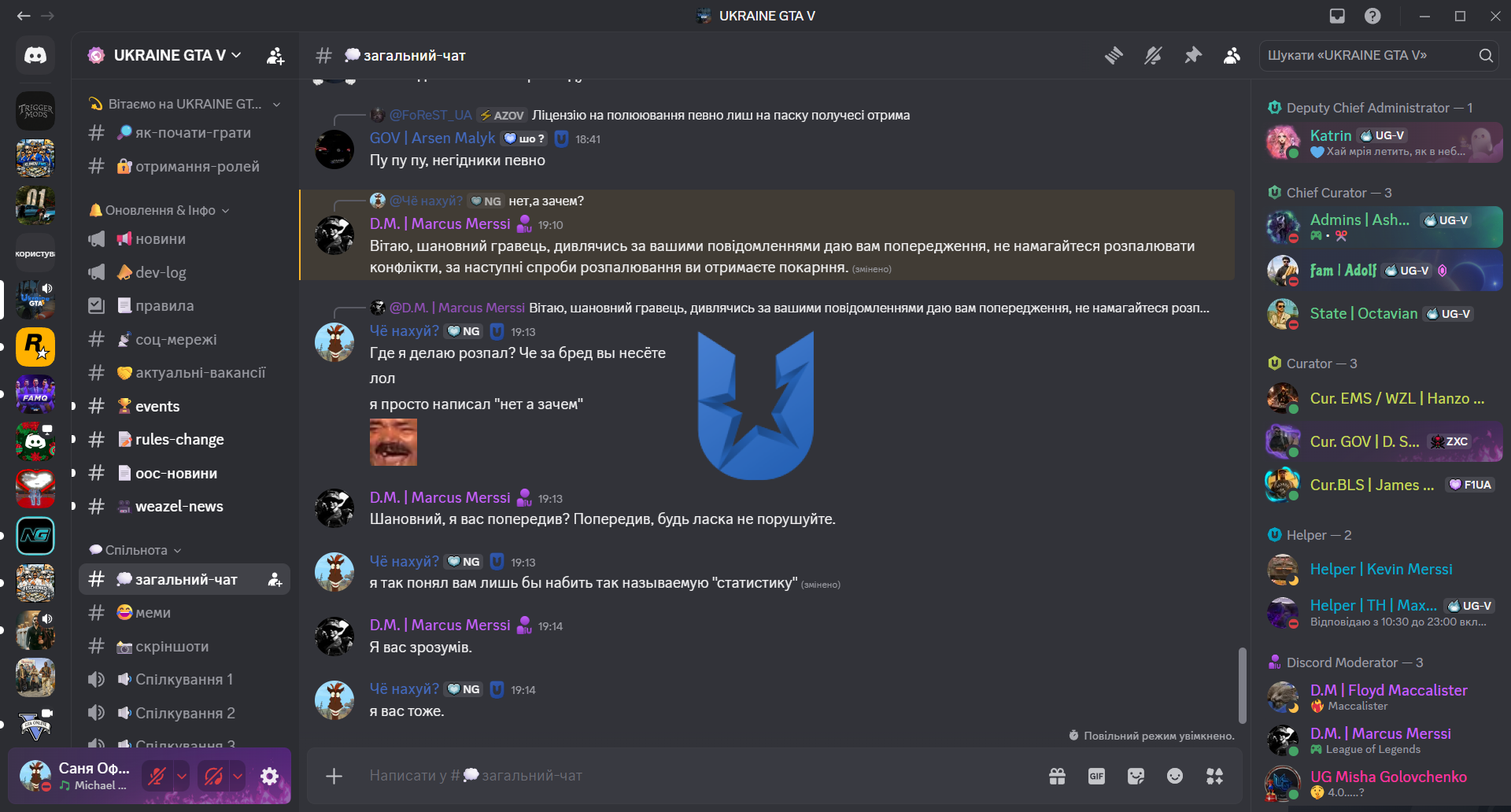Open the FAMO server icon

click(x=35, y=394)
